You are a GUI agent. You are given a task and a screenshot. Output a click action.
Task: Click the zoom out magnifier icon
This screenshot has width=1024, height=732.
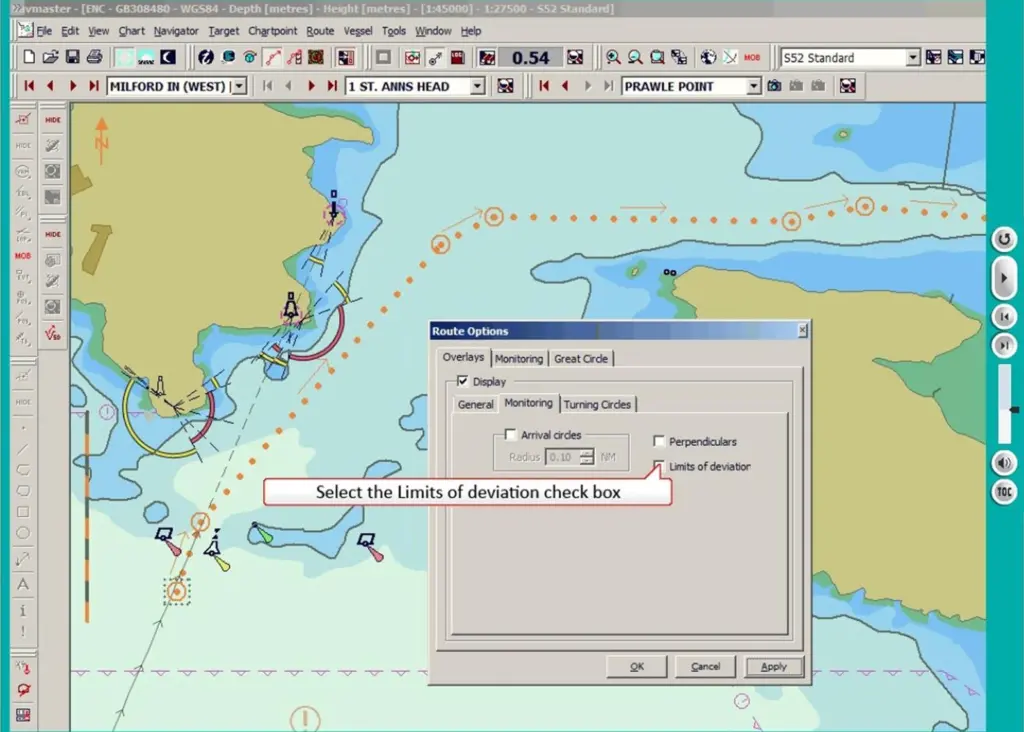(x=635, y=57)
